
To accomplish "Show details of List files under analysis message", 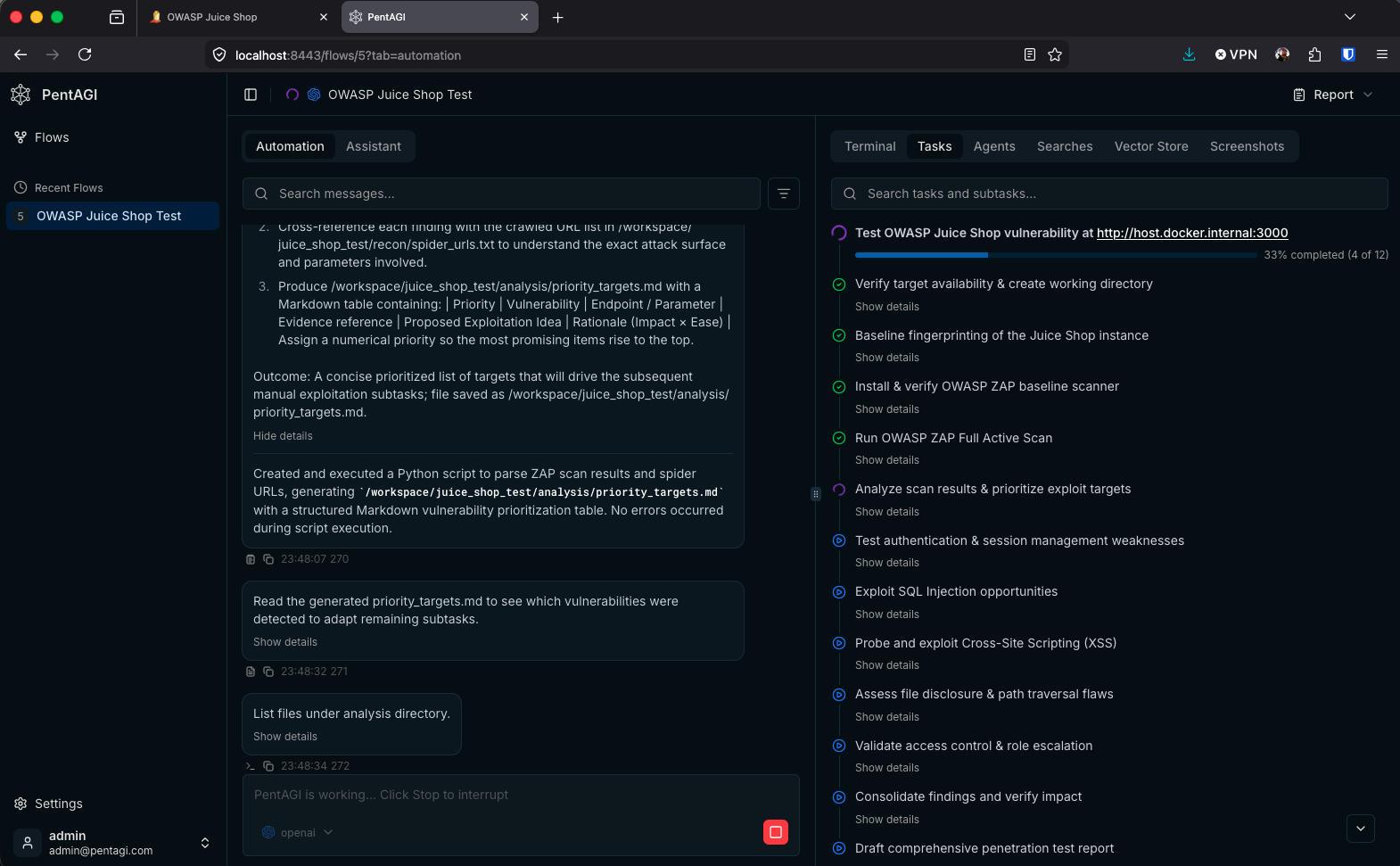I will (285, 737).
